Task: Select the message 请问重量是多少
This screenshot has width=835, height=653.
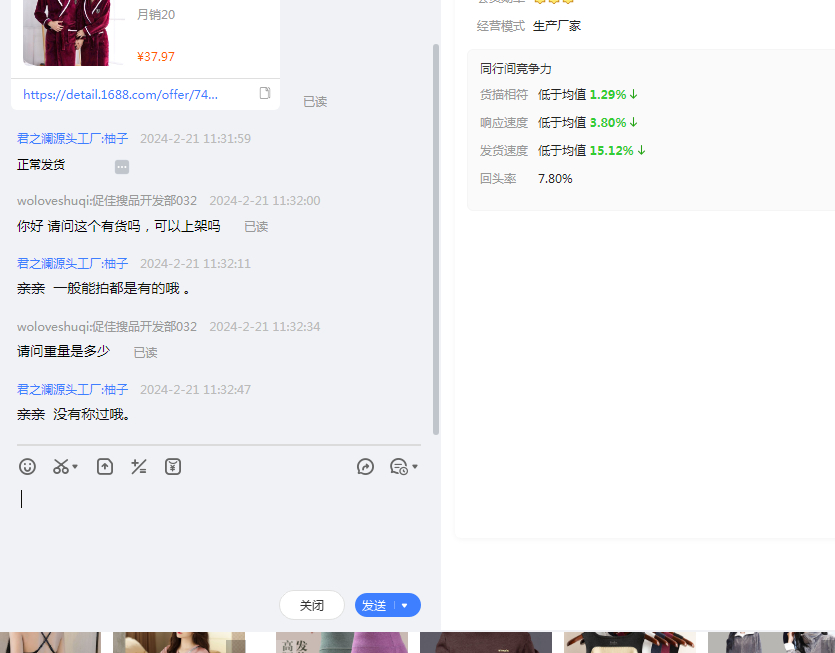Action: click(x=63, y=351)
